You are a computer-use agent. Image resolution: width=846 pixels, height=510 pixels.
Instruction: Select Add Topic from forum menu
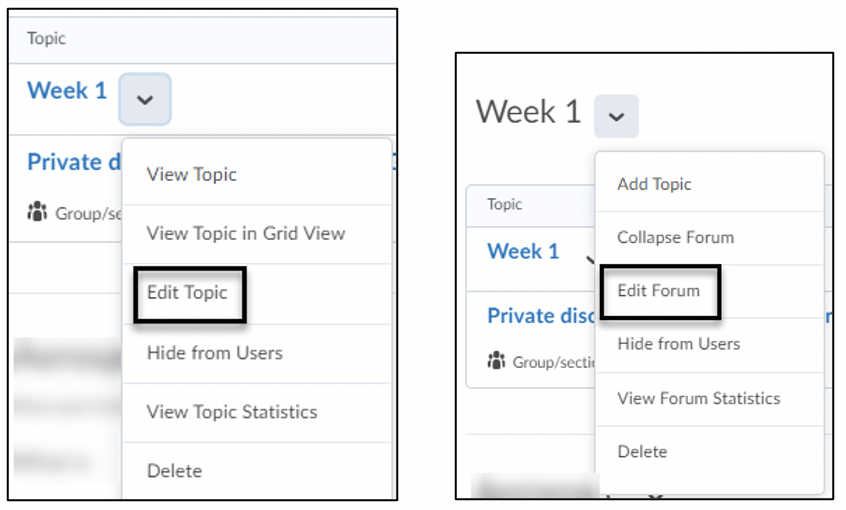[x=654, y=184]
